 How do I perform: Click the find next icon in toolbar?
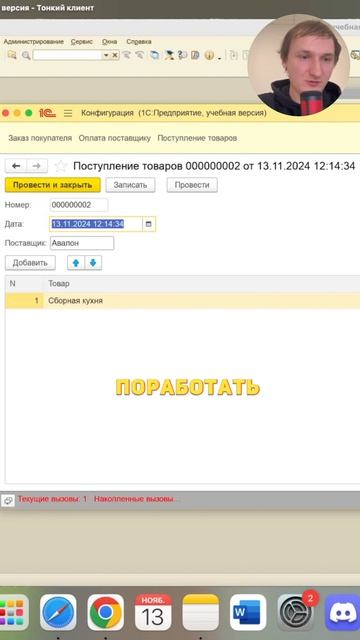tap(127, 55)
